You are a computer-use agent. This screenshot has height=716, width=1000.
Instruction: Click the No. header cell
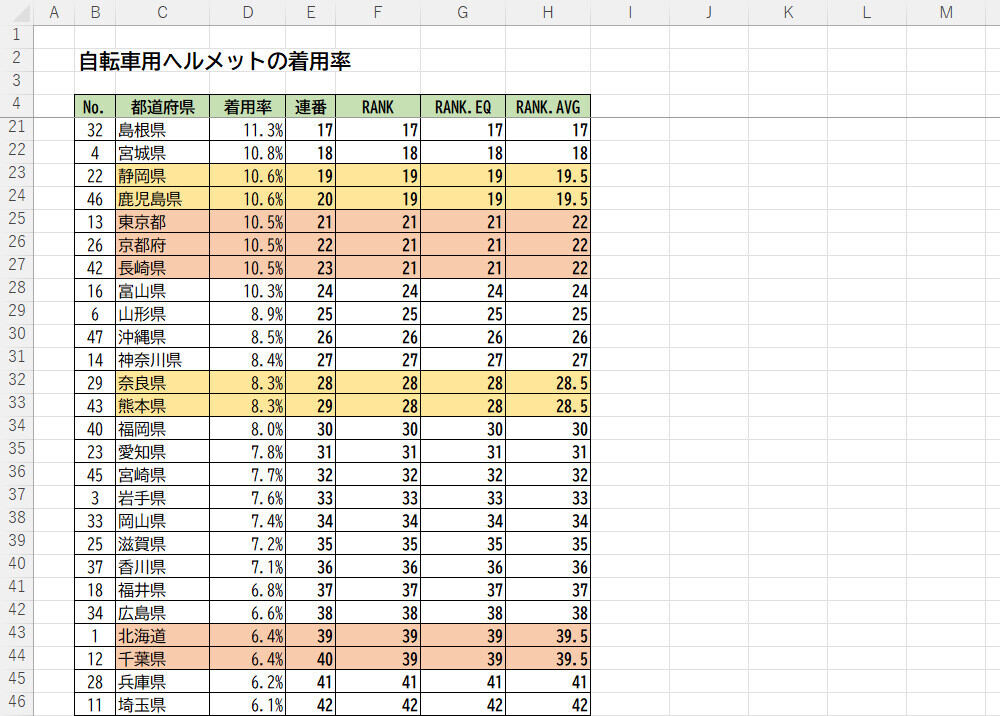[x=94, y=107]
